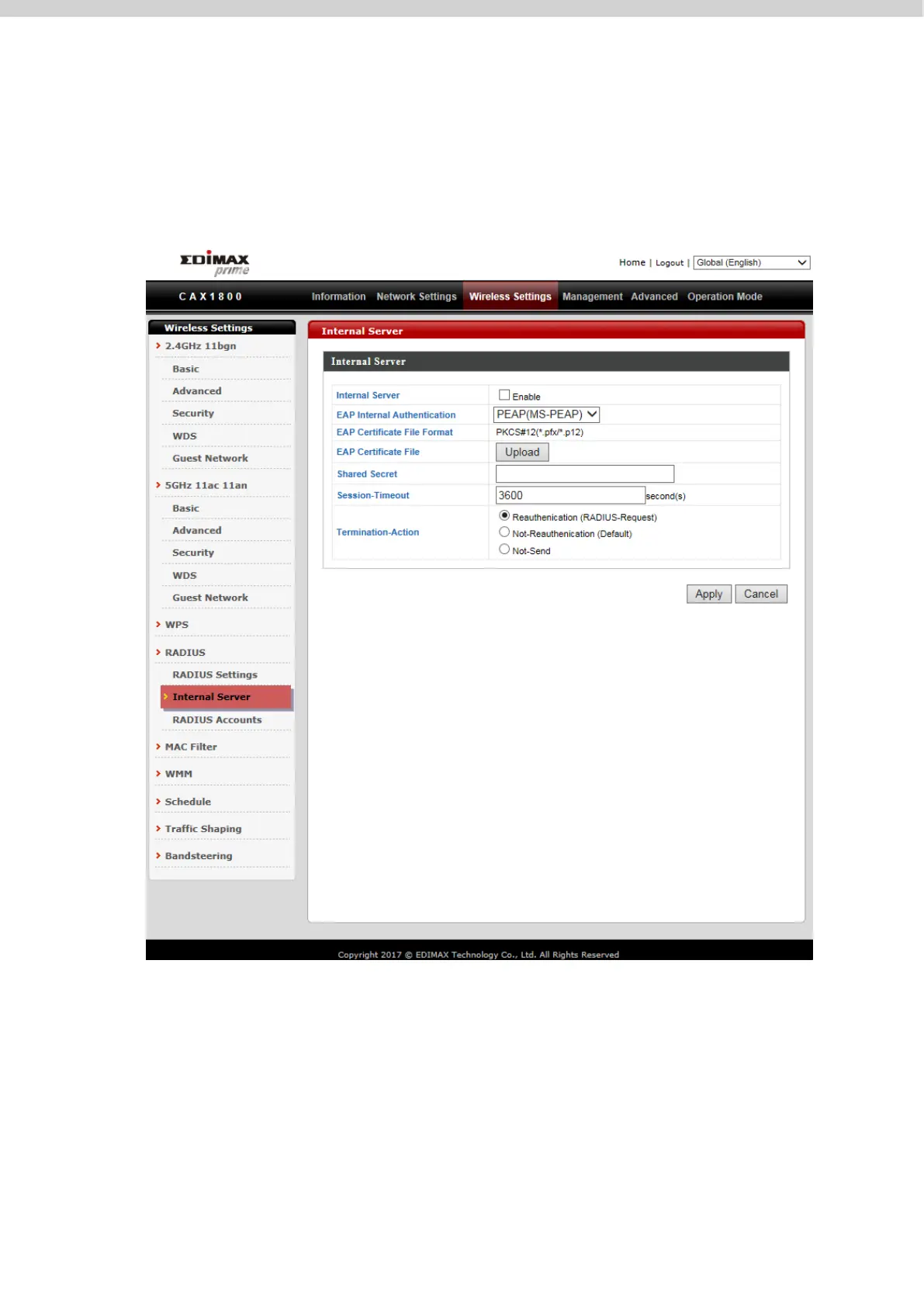
Task: Expand the RADIUS section
Action: (185, 653)
